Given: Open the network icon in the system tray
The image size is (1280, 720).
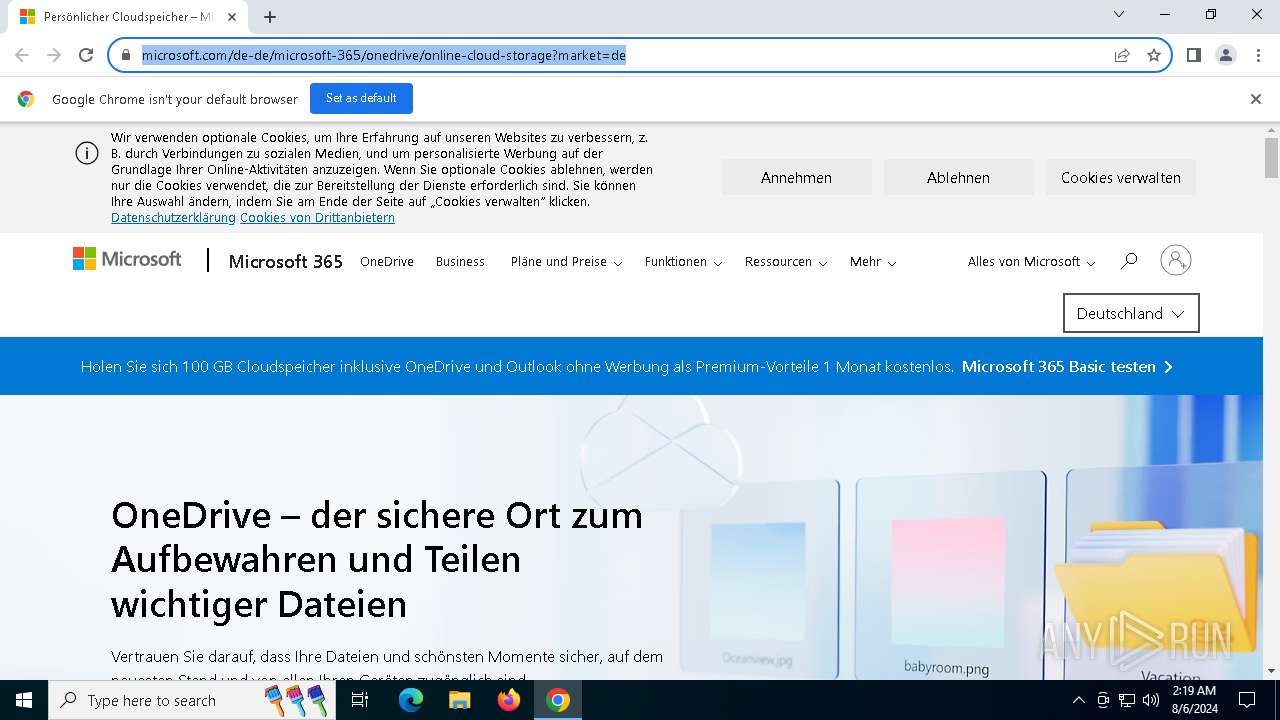Looking at the screenshot, I should point(1127,700).
